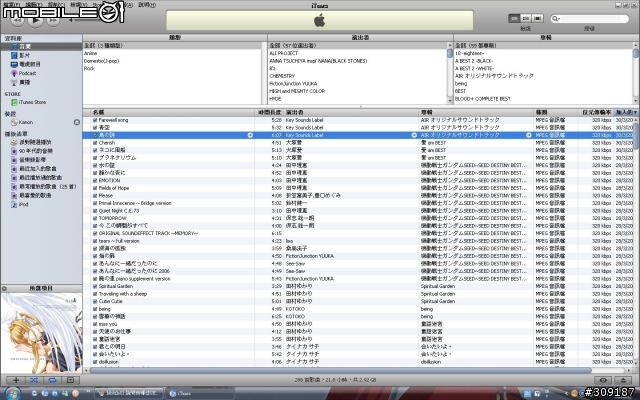Eject the Kanon device
The height and width of the screenshot is (400, 640).
click(76, 122)
